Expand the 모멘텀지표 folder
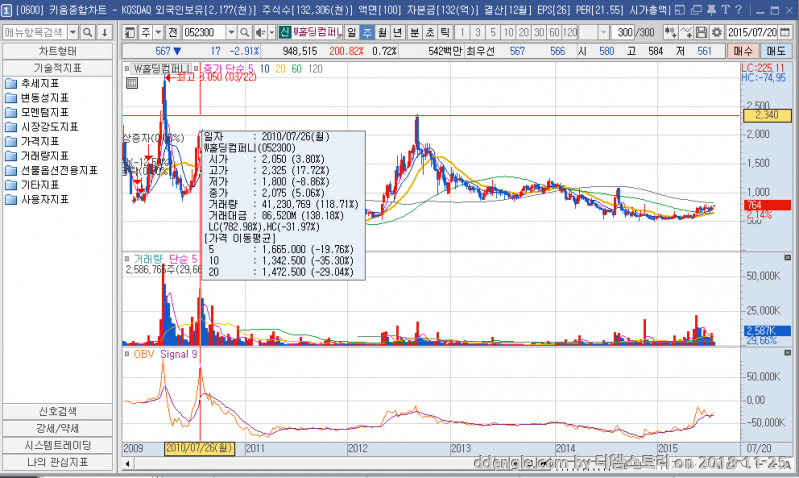This screenshot has width=799, height=478. pos(37,112)
